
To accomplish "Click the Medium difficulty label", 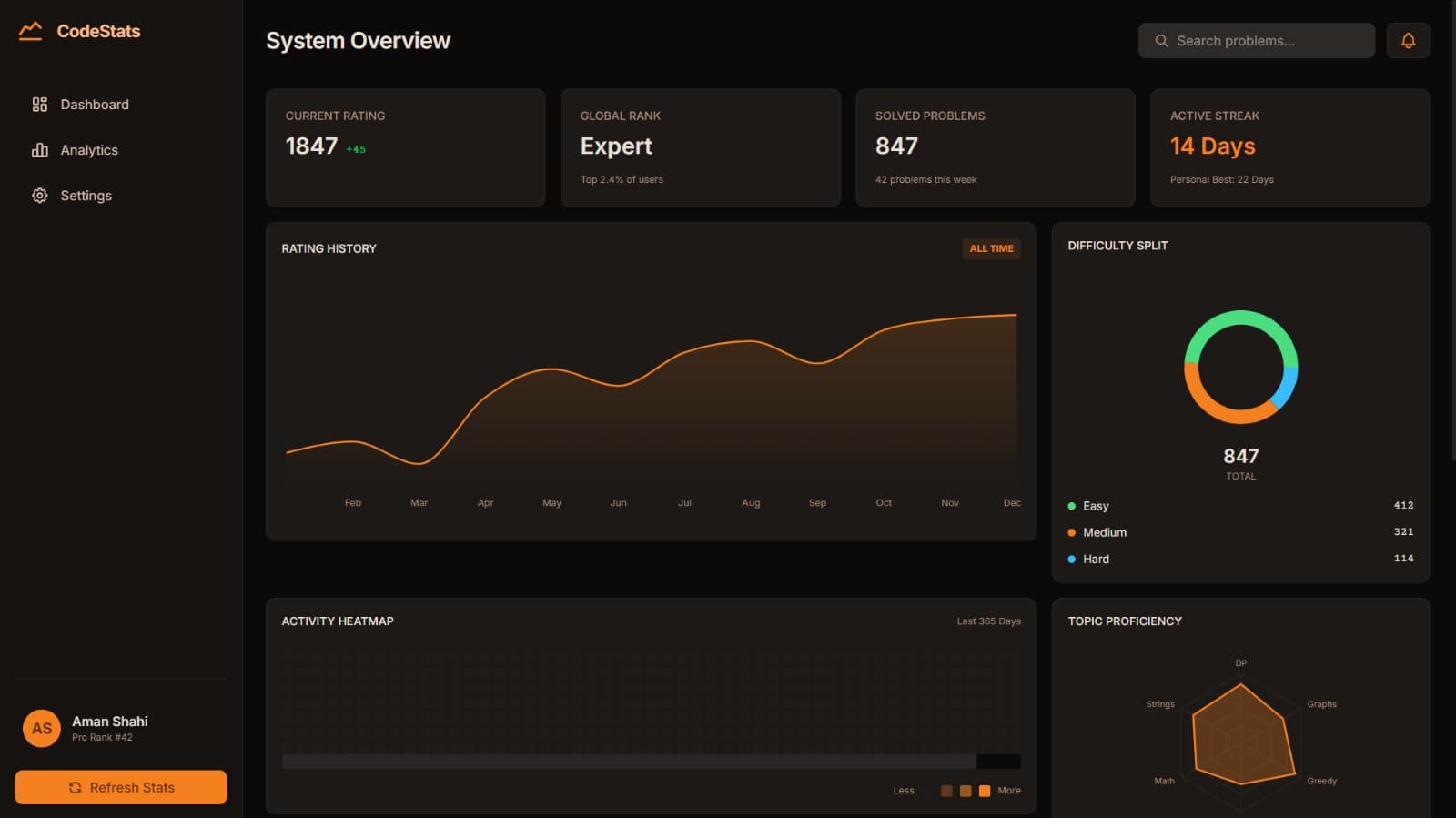I will pyautogui.click(x=1105, y=532).
